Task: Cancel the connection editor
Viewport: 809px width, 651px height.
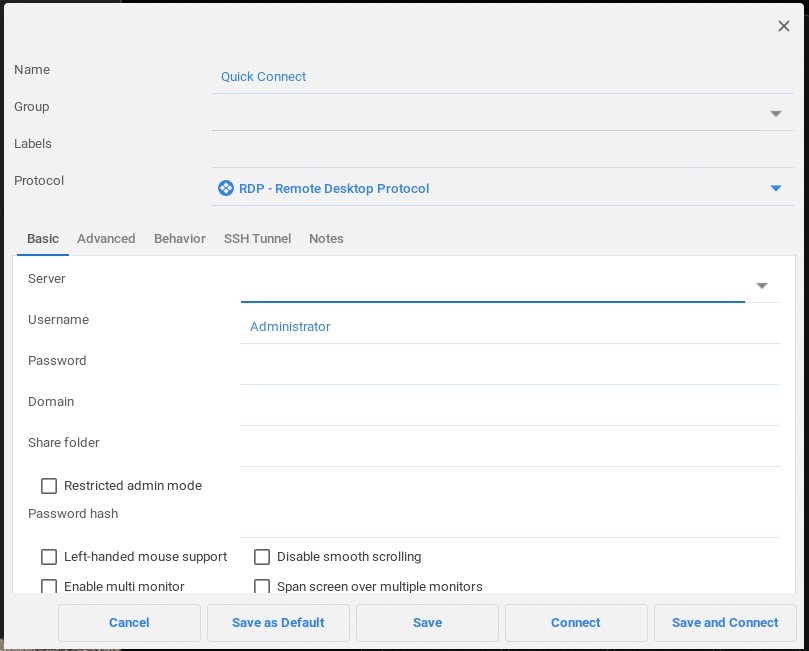Action: 129,622
